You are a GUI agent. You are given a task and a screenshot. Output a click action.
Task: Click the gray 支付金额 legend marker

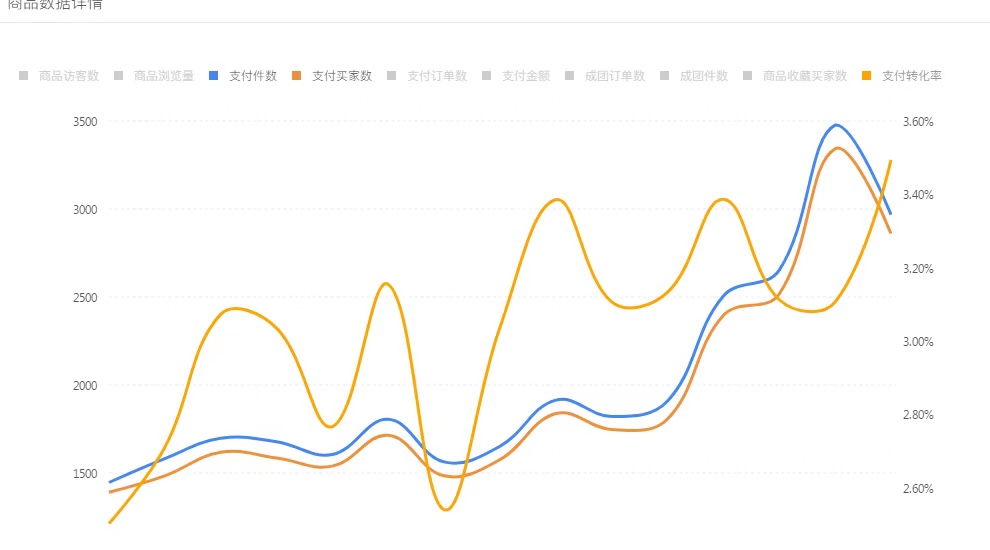tap(486, 76)
